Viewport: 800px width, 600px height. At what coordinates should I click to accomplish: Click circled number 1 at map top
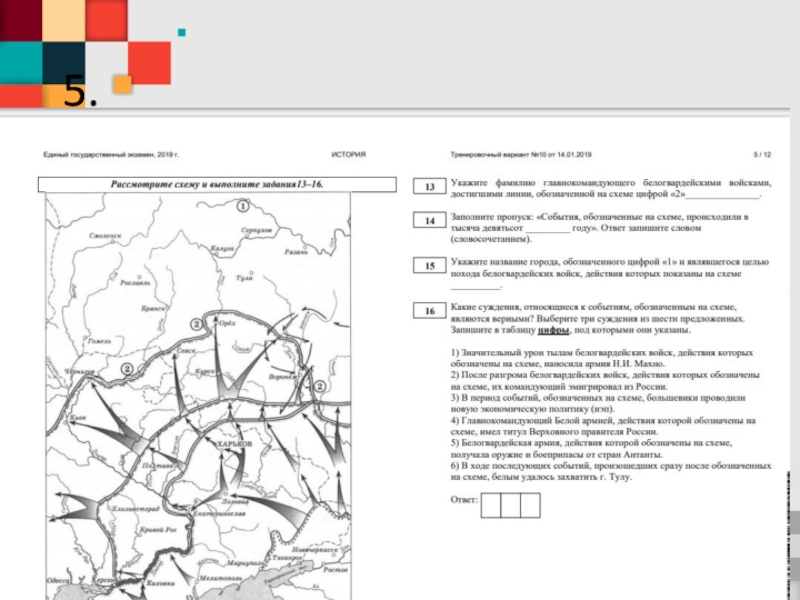[242, 206]
